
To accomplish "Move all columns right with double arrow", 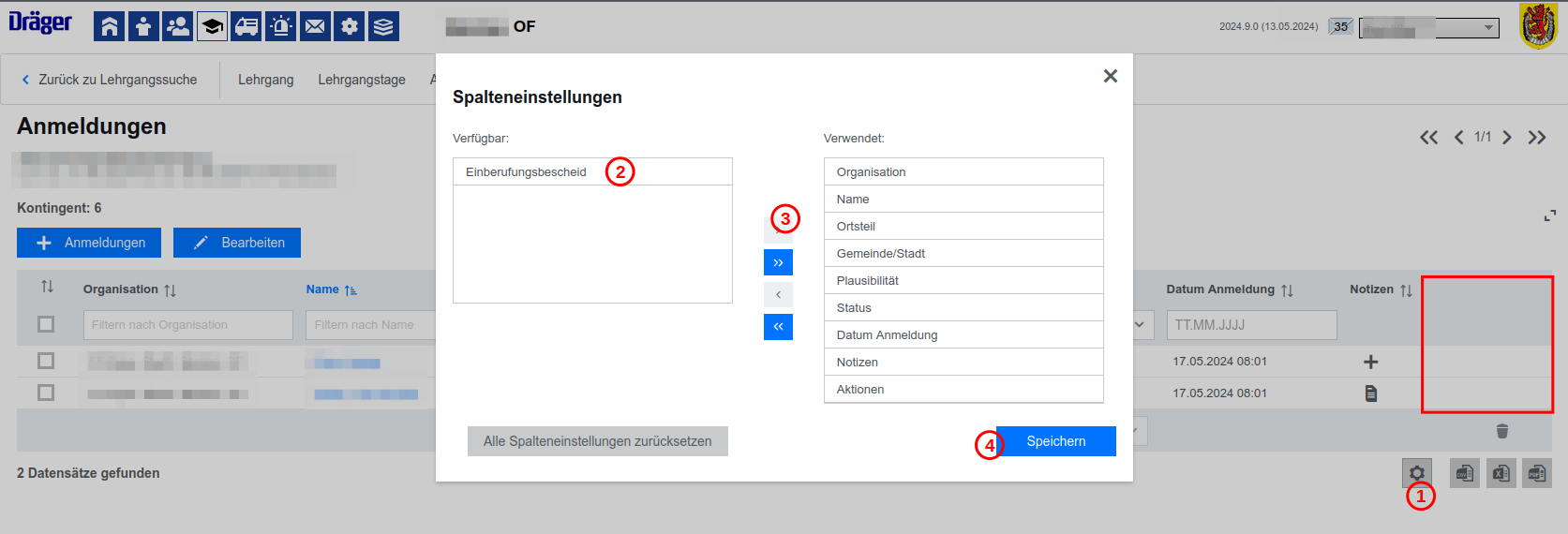I will point(778,262).
